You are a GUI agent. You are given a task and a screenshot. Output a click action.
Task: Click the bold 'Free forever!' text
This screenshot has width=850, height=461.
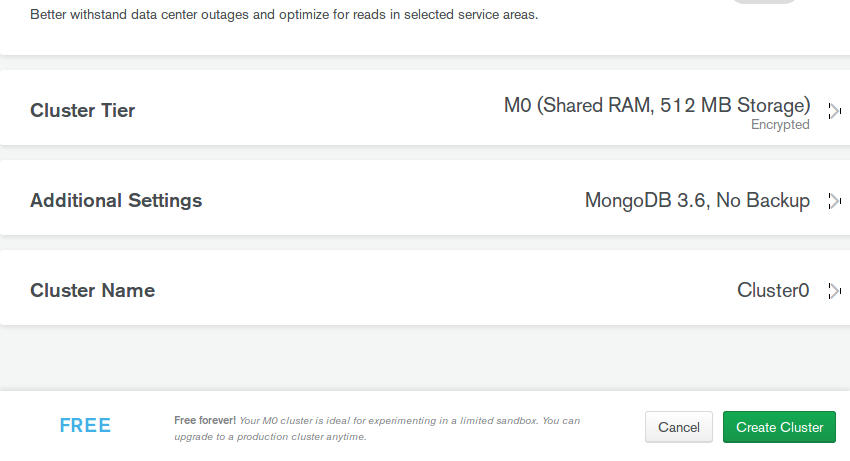coord(205,420)
